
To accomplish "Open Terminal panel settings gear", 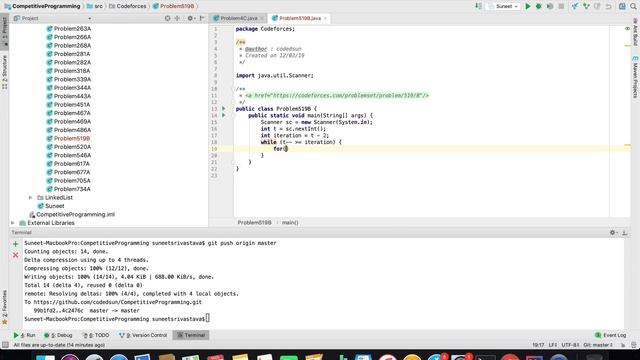I will click(613, 233).
